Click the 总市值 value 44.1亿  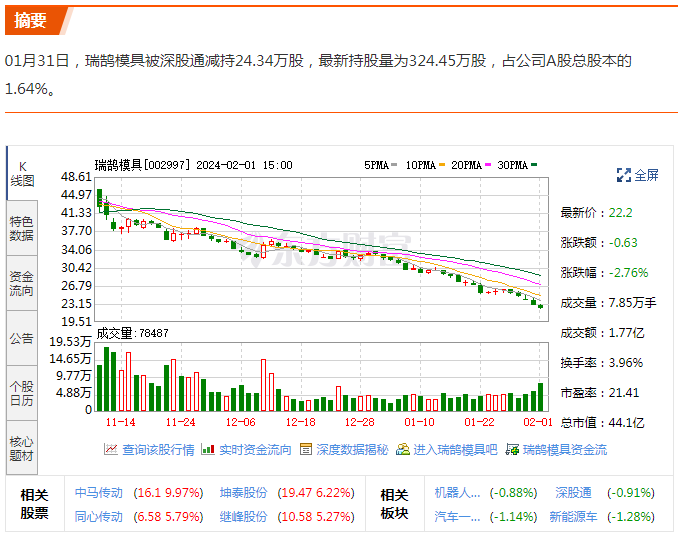pyautogui.click(x=626, y=423)
